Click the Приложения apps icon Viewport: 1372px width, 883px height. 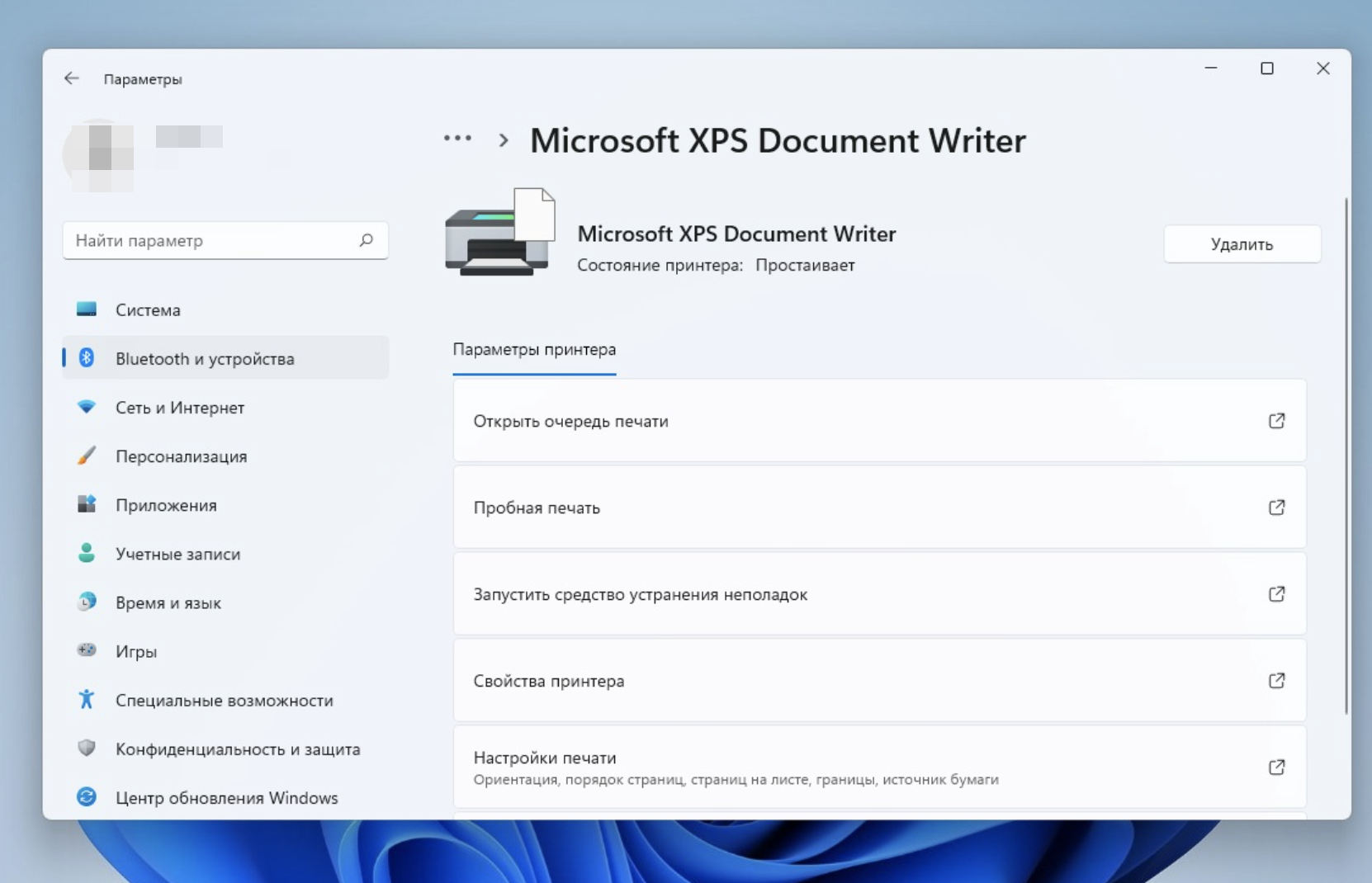click(87, 504)
